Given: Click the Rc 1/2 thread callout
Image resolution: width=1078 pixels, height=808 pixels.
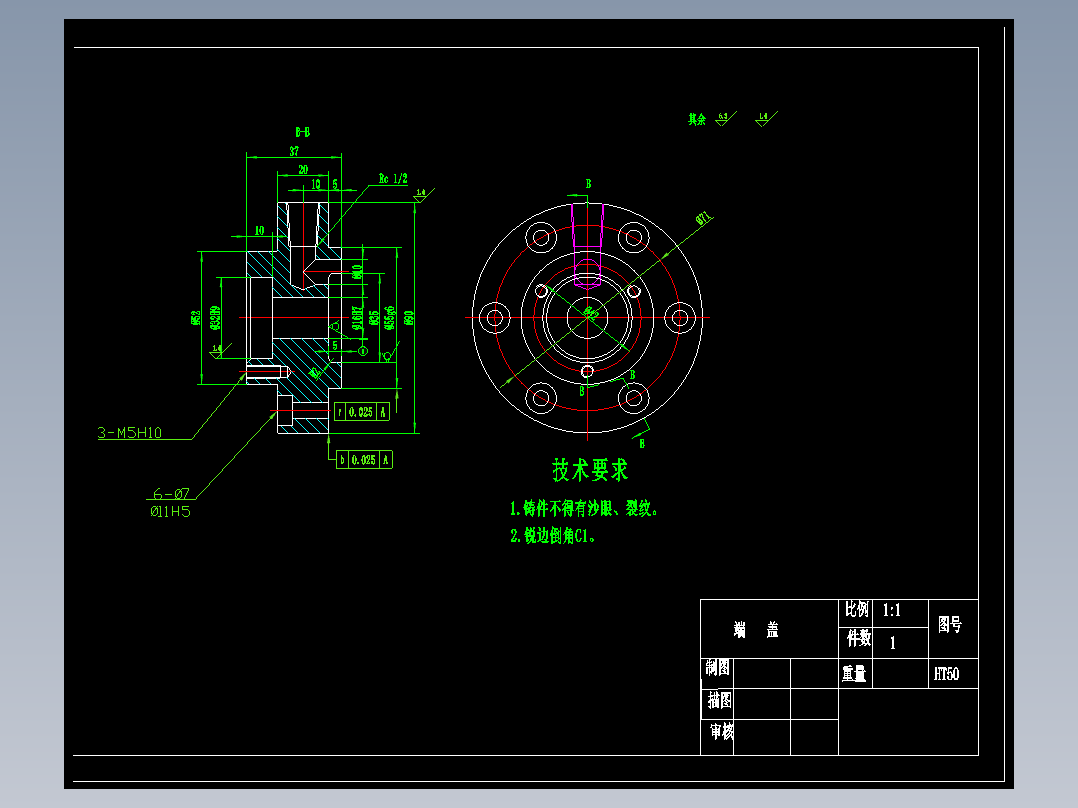Looking at the screenshot, I should coord(393,179).
